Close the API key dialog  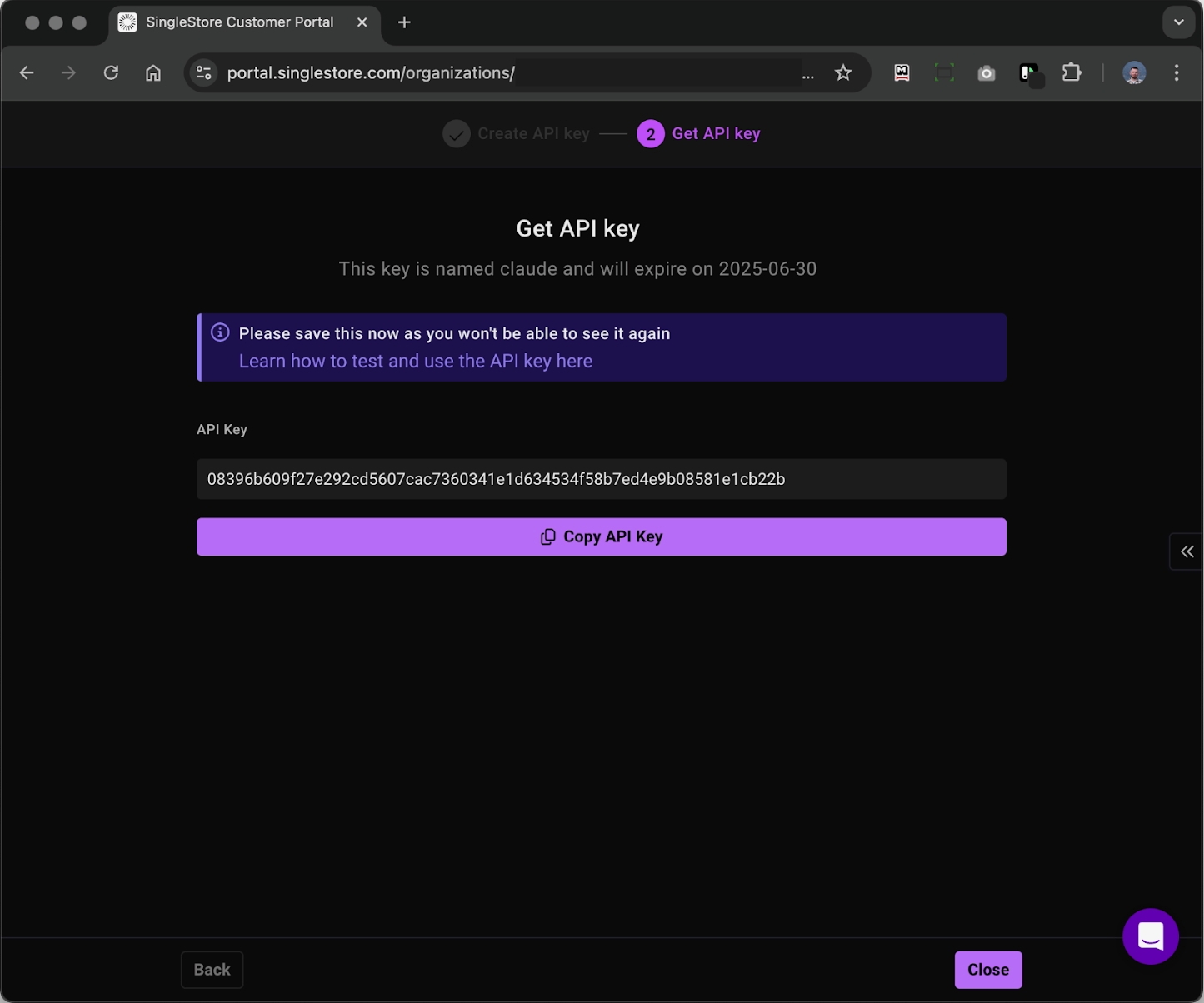987,970
